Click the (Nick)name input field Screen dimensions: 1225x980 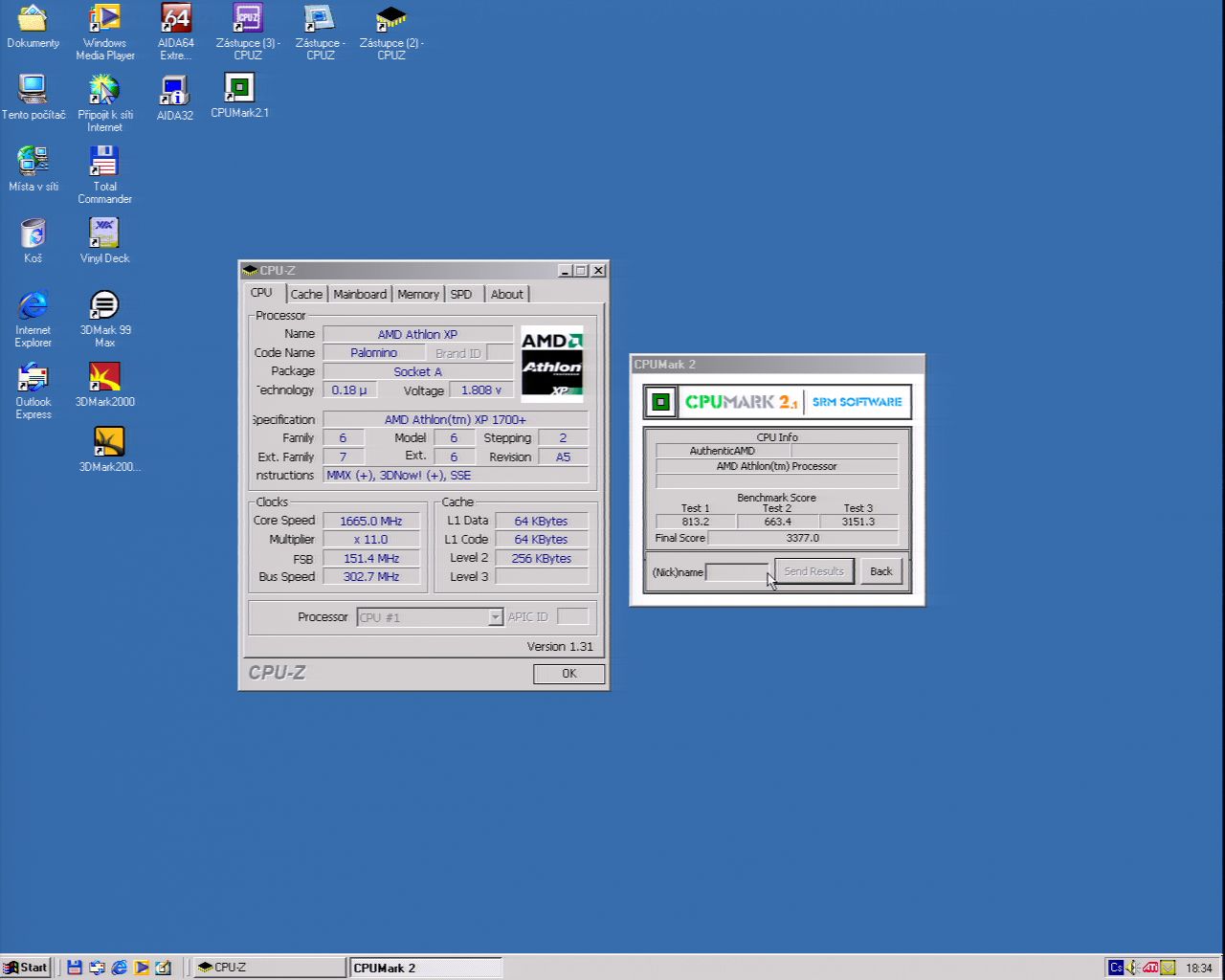[x=736, y=572]
